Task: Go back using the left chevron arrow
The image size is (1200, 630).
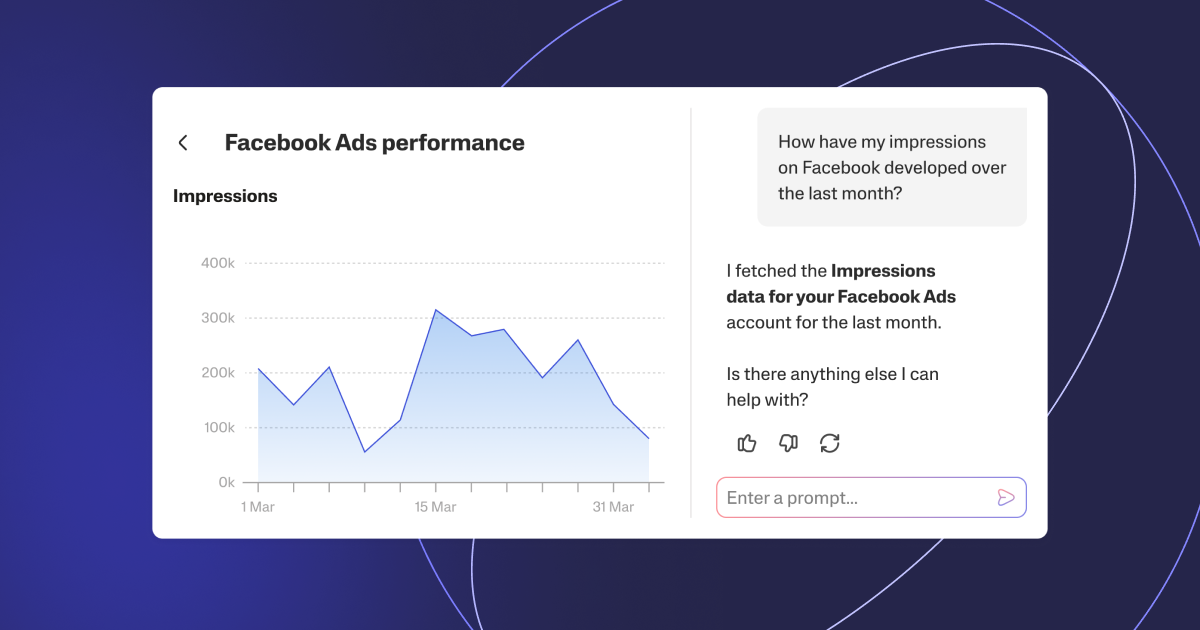Action: tap(183, 143)
